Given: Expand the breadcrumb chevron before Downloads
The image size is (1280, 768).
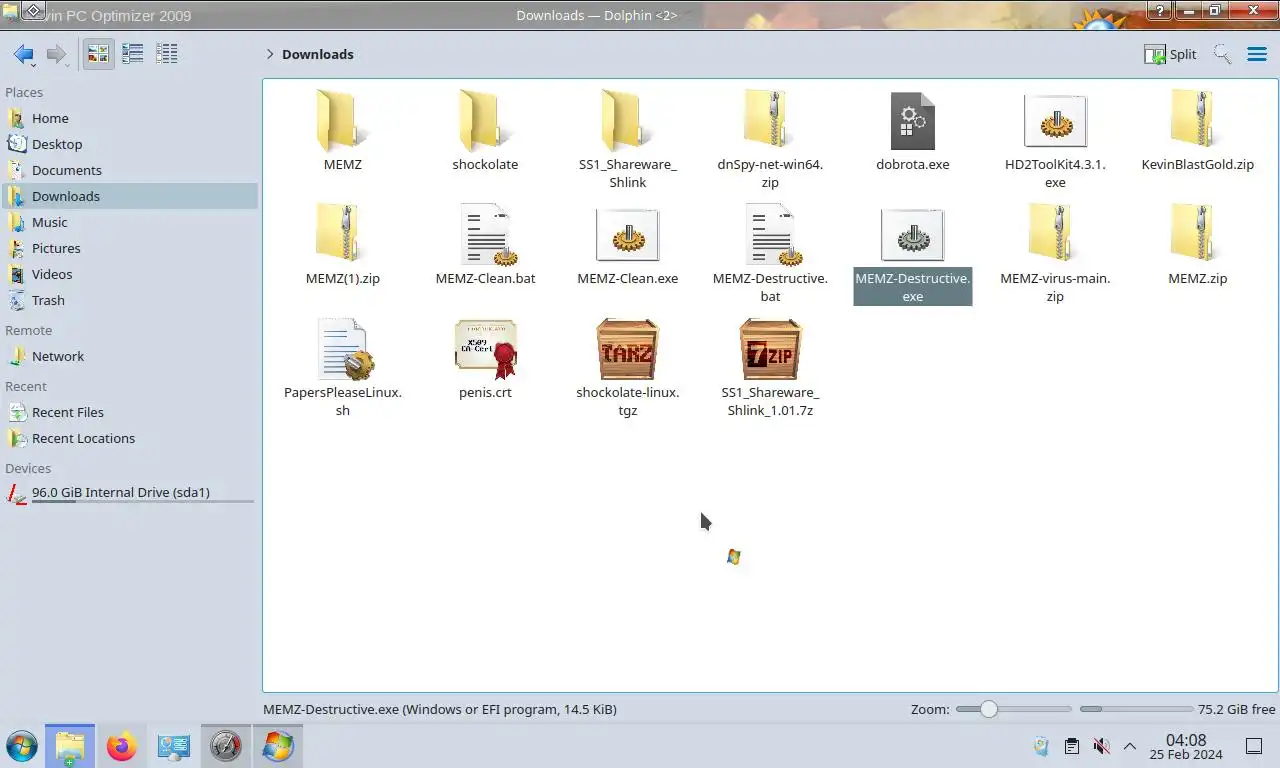Looking at the screenshot, I should [x=269, y=54].
